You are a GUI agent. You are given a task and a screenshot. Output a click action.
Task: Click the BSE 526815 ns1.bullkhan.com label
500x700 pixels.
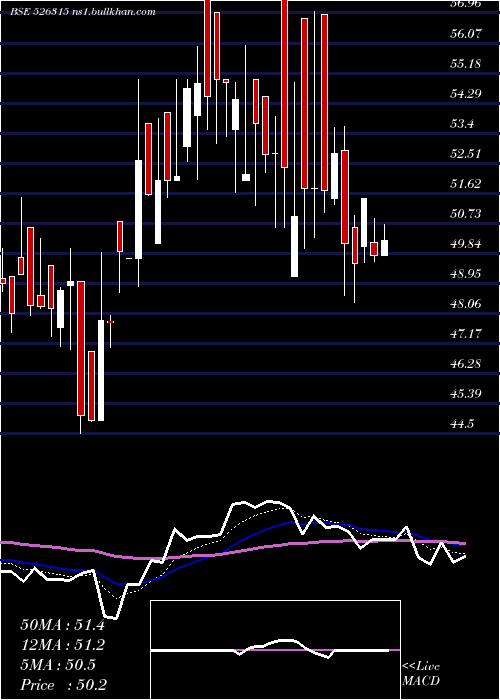83,12
